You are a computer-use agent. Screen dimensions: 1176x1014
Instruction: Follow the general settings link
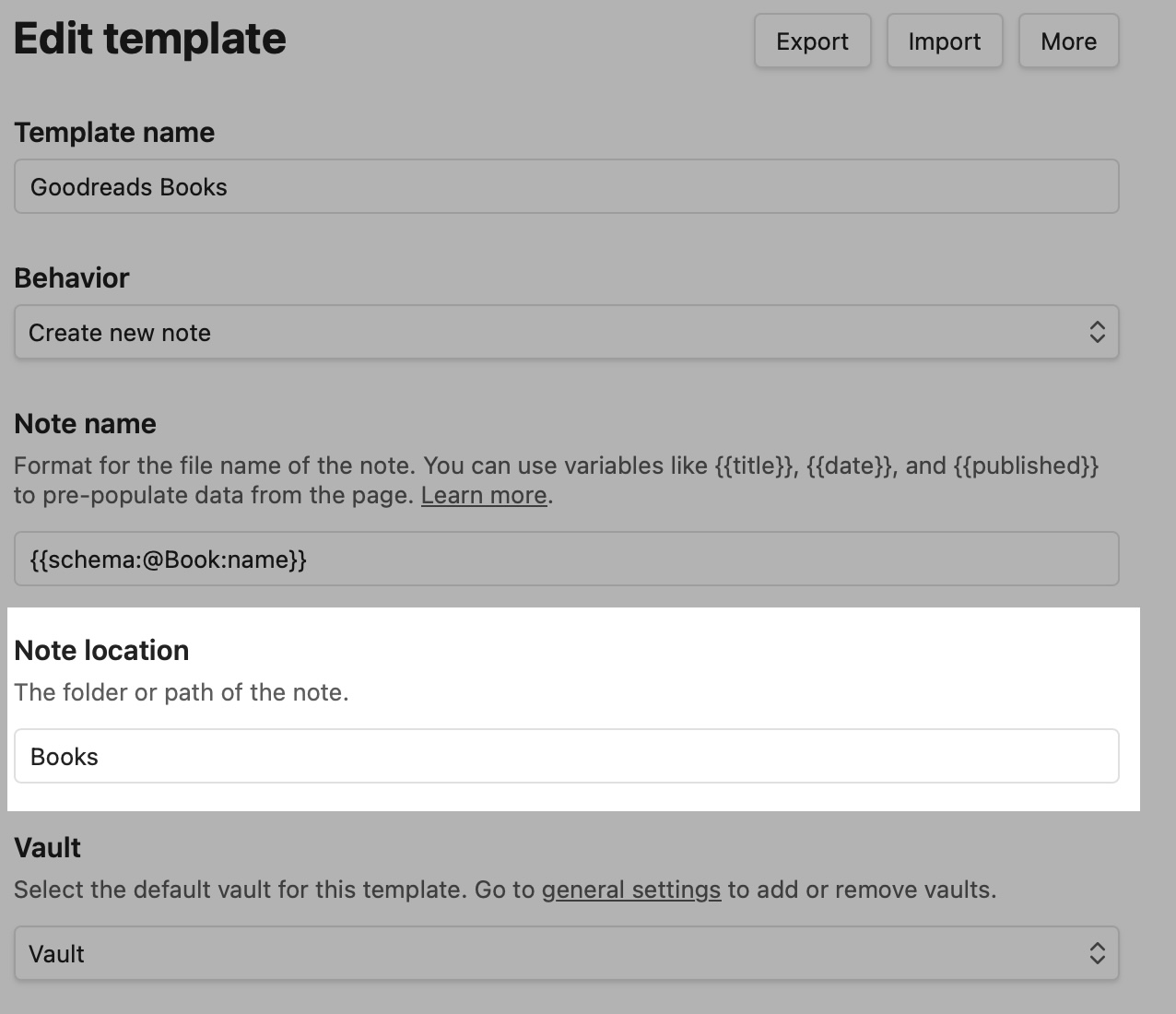point(631,890)
